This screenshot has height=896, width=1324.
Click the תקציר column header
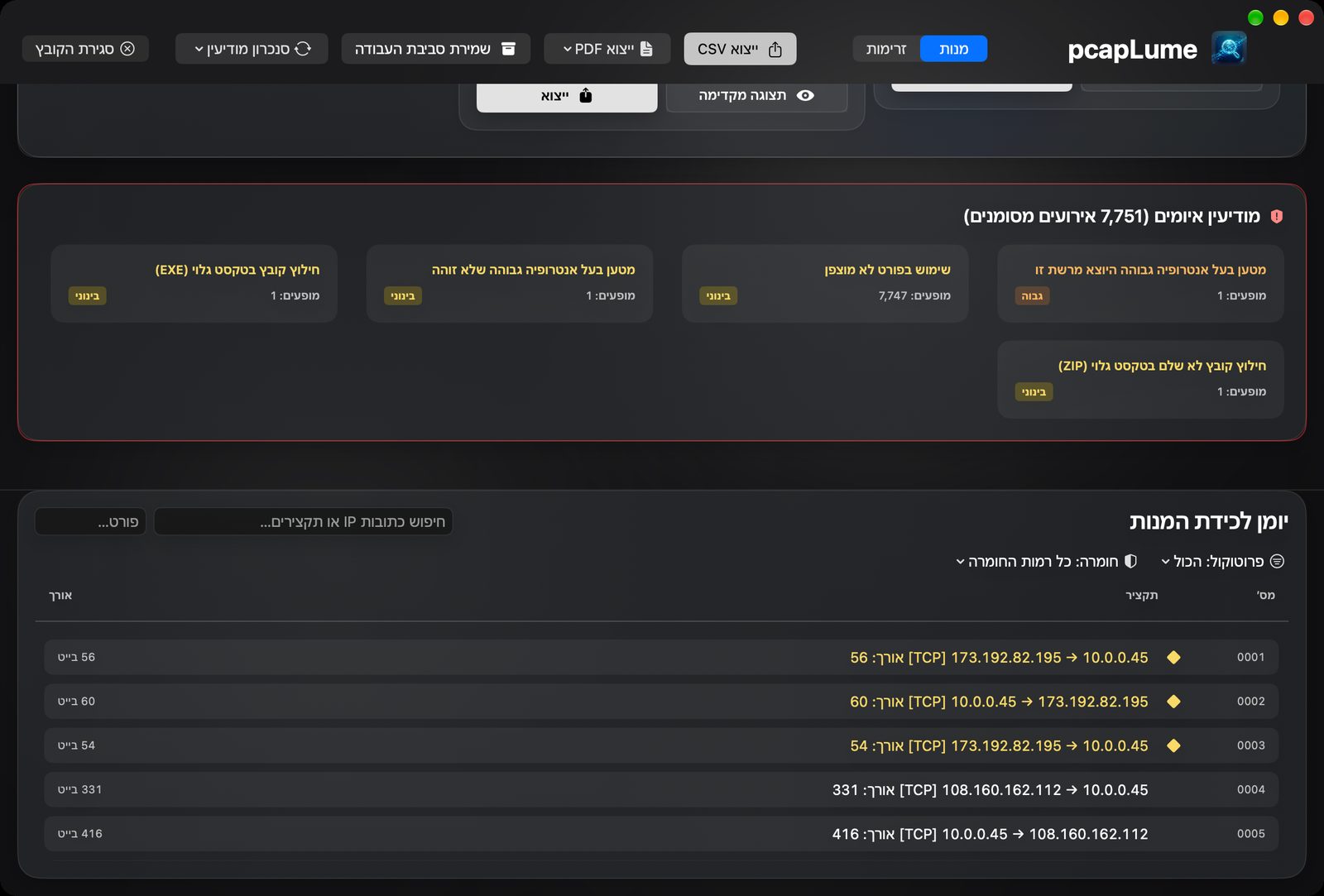pos(1141,595)
